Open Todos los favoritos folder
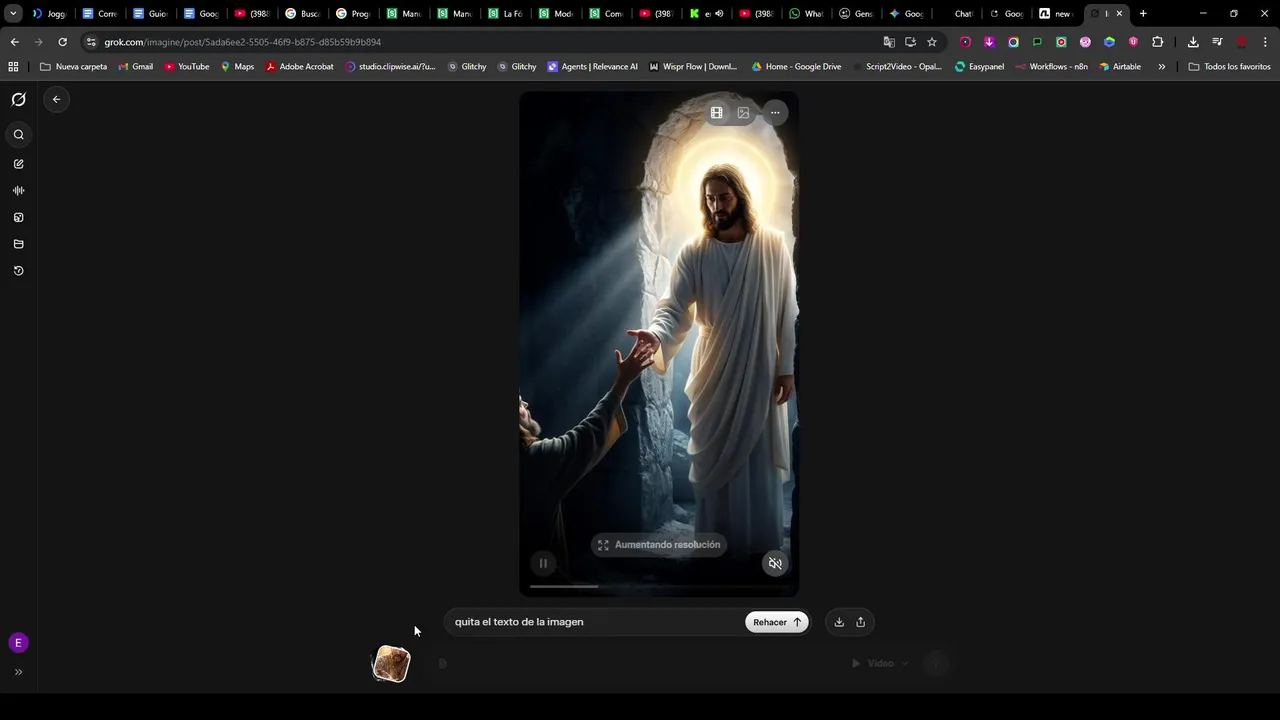1280x720 pixels. (x=1229, y=67)
